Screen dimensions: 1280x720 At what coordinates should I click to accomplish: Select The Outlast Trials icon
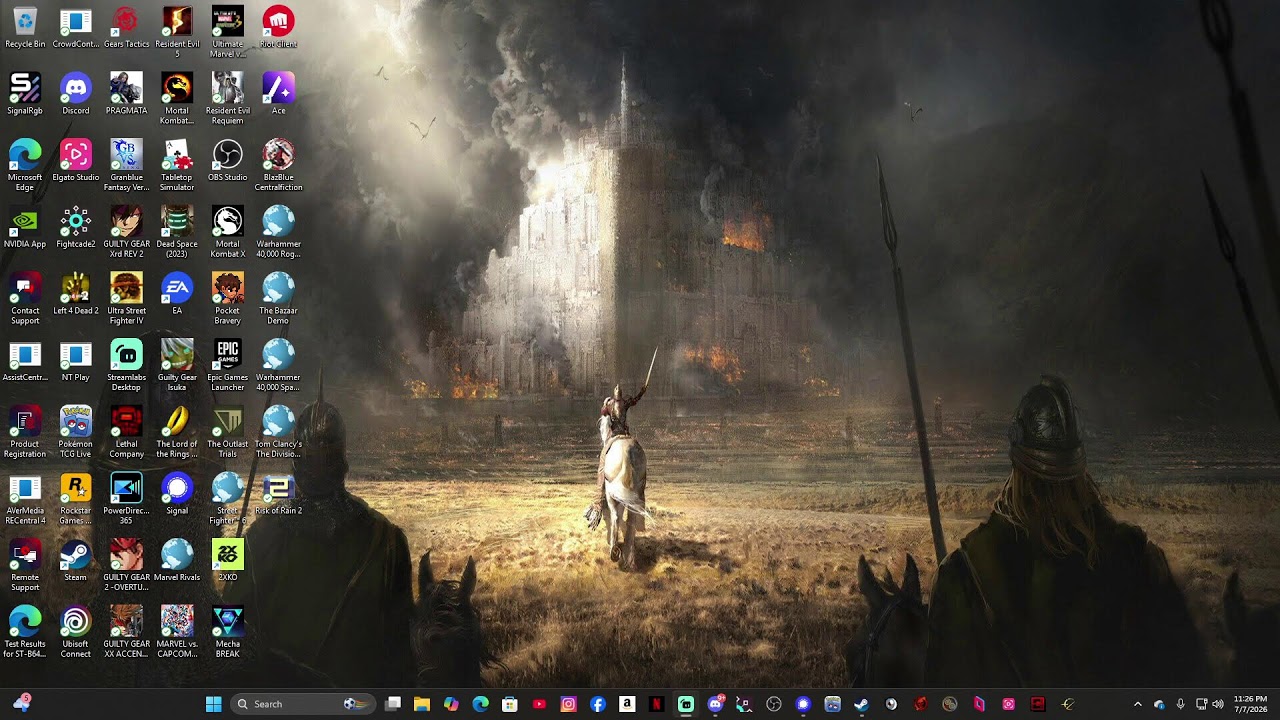click(x=228, y=432)
